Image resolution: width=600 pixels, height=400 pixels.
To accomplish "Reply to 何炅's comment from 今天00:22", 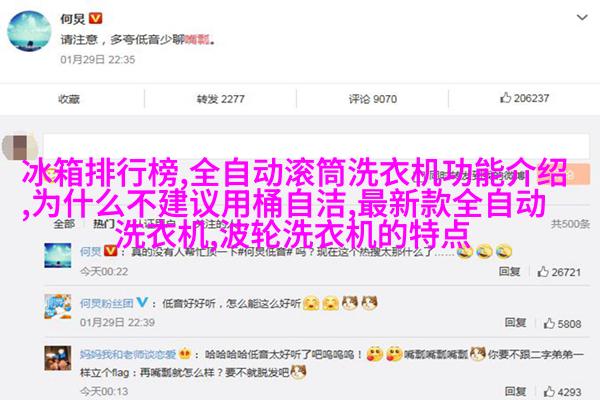I will point(509,271).
